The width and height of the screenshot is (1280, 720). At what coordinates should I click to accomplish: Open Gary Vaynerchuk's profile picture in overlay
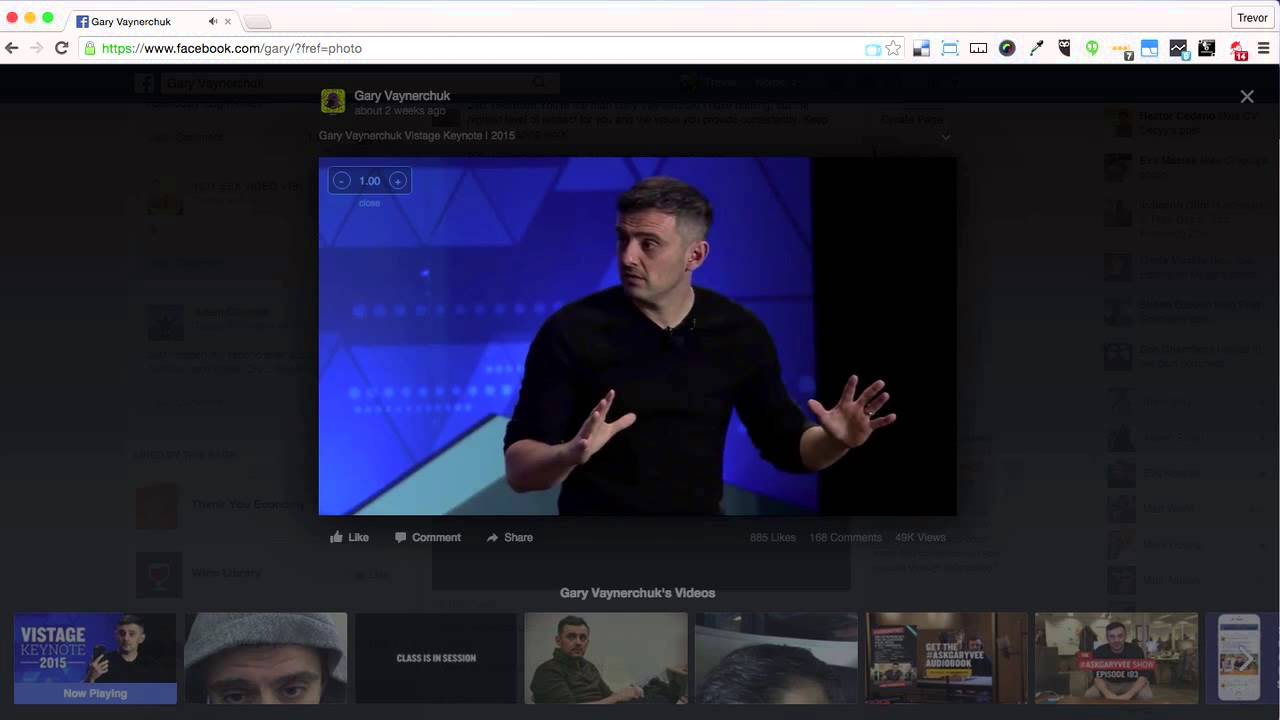coord(333,101)
